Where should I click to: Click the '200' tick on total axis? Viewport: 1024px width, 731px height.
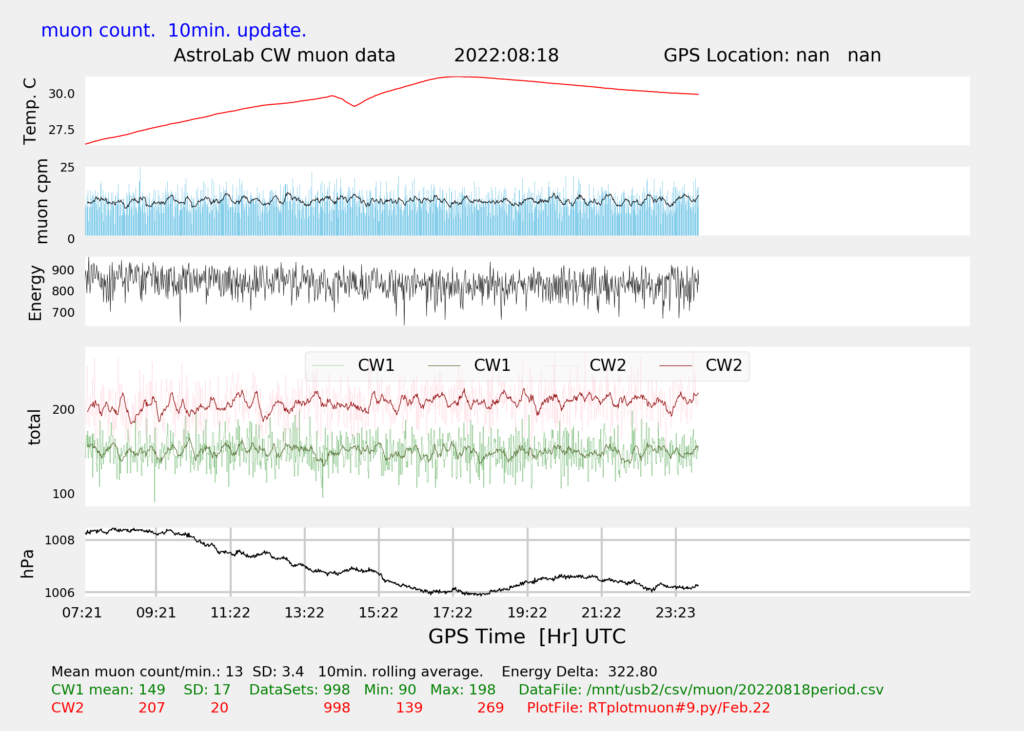tap(63, 410)
